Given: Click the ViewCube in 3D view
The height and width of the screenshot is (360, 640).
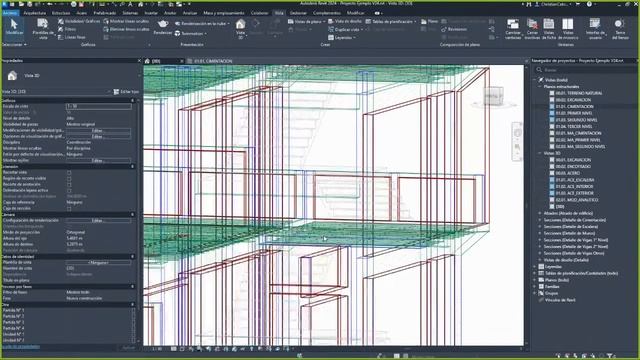Looking at the screenshot, I should point(493,97).
